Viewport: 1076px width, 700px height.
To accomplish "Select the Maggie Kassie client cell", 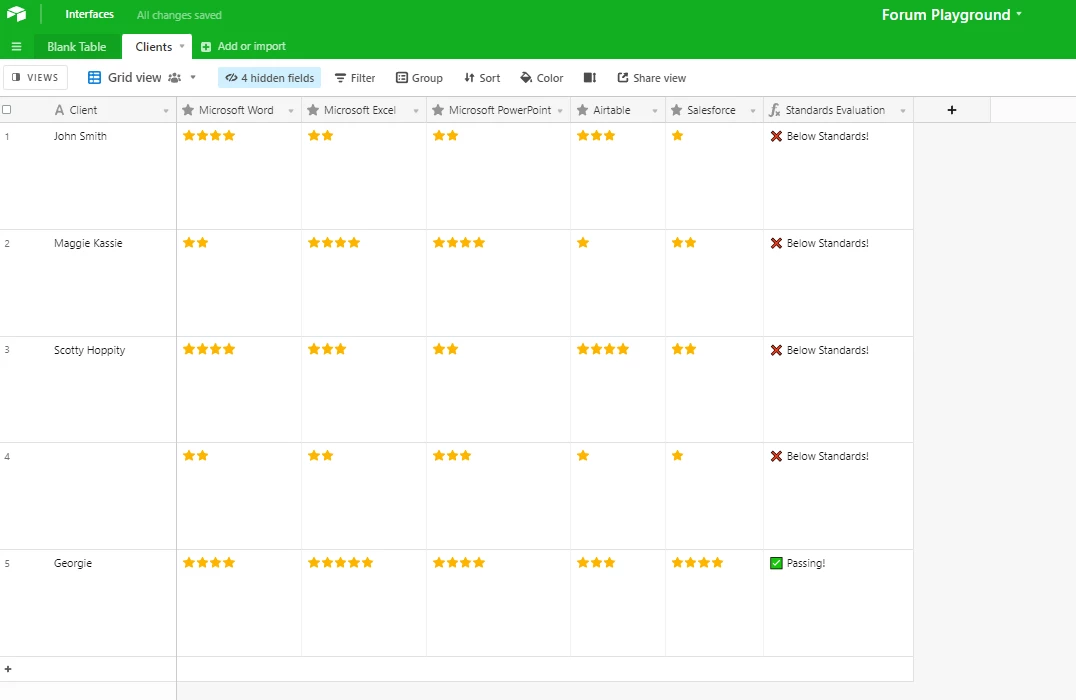I will (x=88, y=243).
